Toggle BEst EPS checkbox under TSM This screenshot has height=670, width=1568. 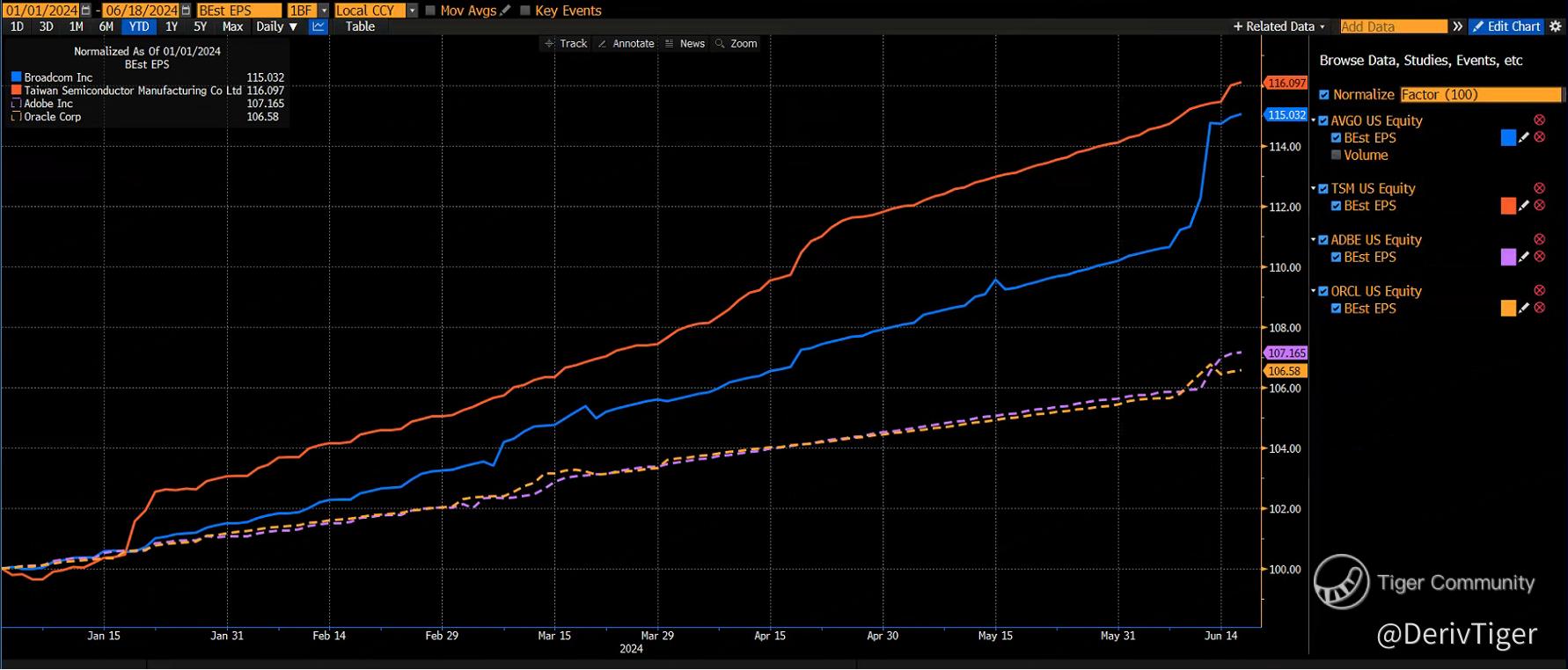pyautogui.click(x=1337, y=206)
